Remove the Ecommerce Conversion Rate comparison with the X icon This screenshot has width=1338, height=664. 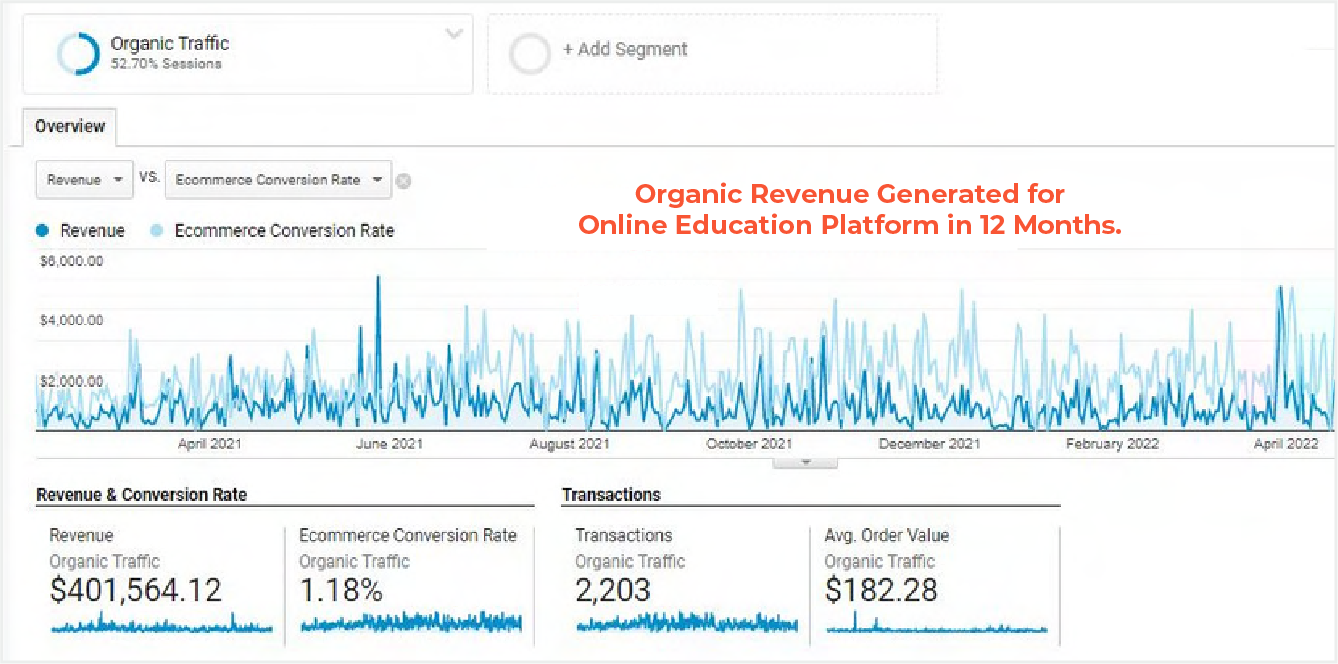pyautogui.click(x=404, y=181)
